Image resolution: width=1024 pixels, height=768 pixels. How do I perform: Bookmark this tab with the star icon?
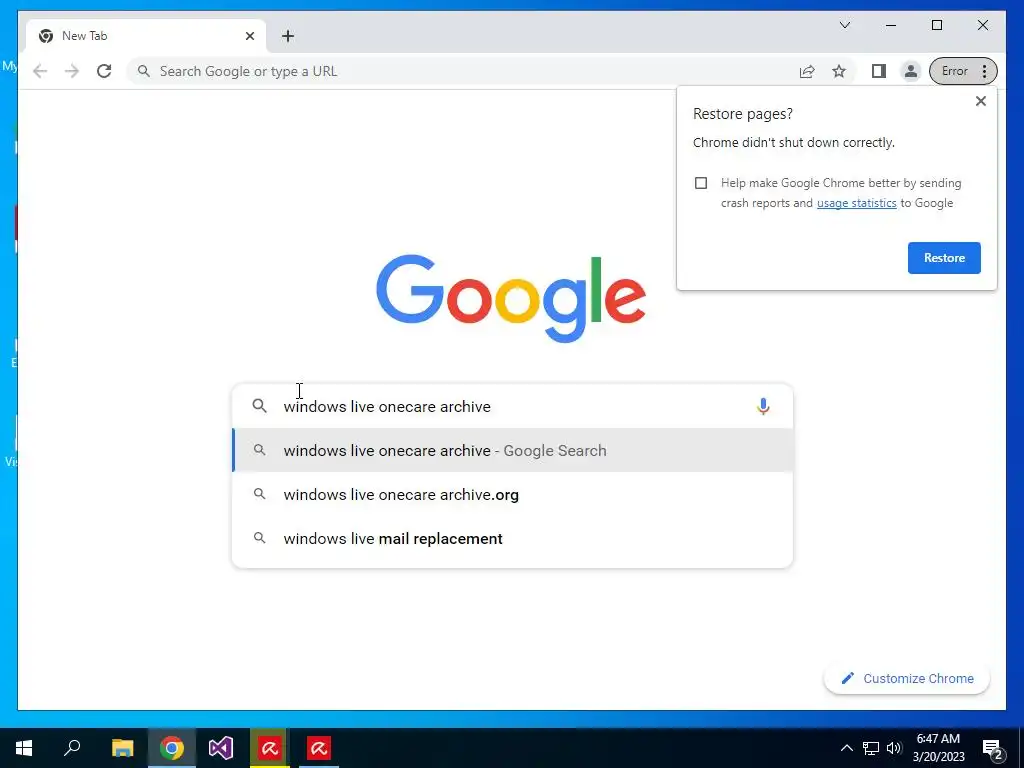(x=839, y=71)
